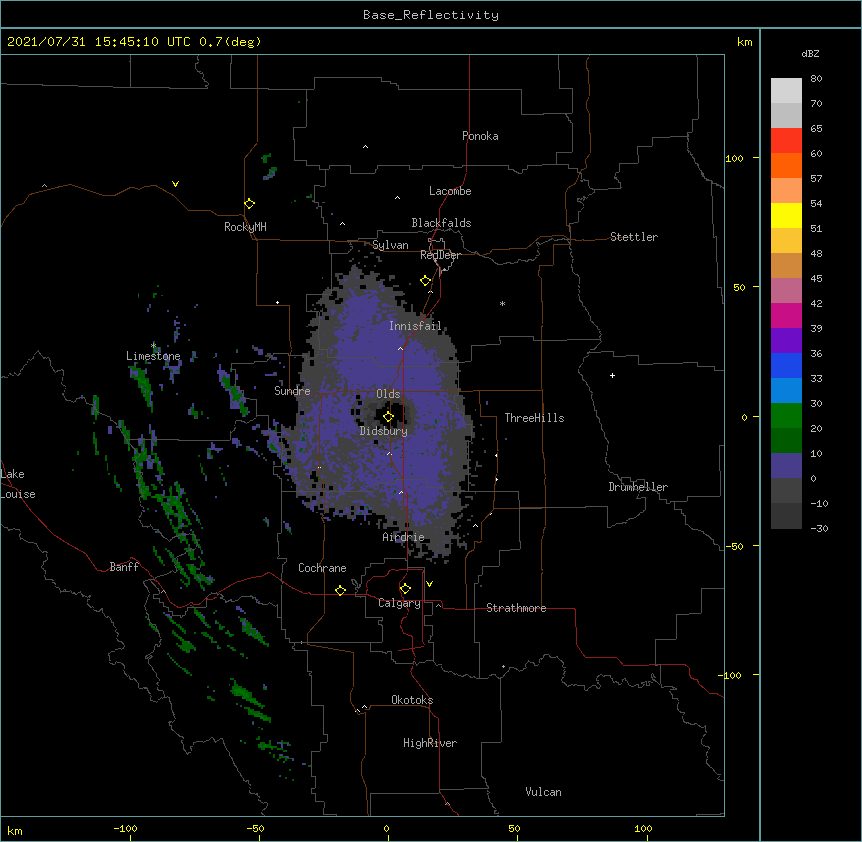The height and width of the screenshot is (842, 862).
Task: Click the yellow diamond marker above Calgary label
Action: pos(405,589)
